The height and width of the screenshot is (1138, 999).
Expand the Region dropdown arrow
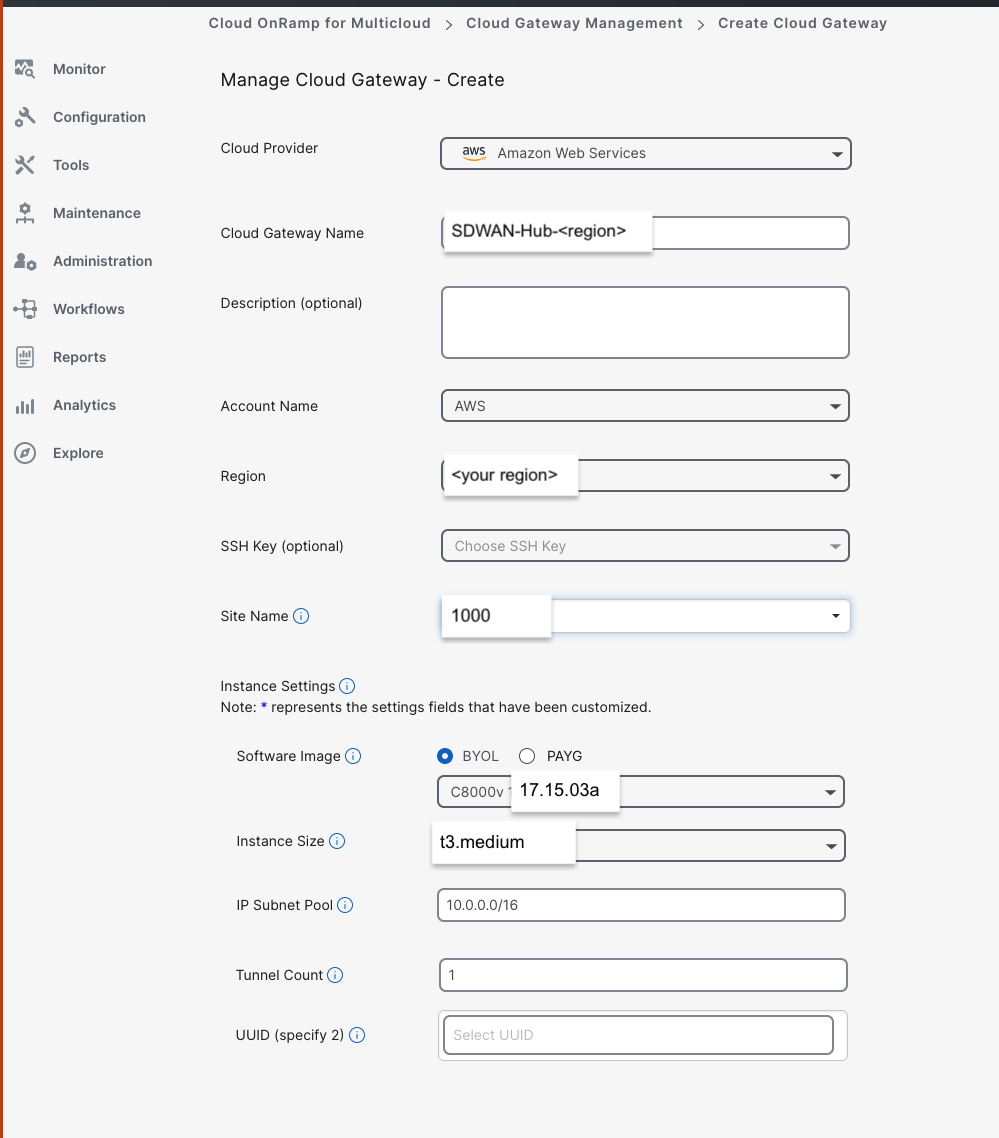(835, 476)
